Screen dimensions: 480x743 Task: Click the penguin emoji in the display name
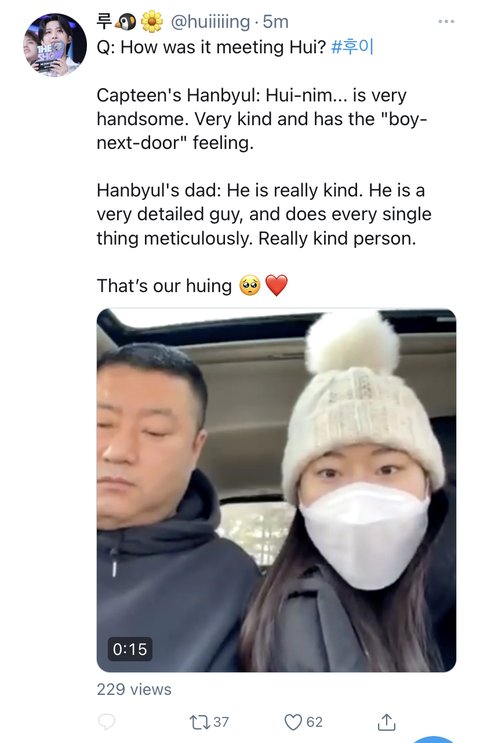[127, 21]
